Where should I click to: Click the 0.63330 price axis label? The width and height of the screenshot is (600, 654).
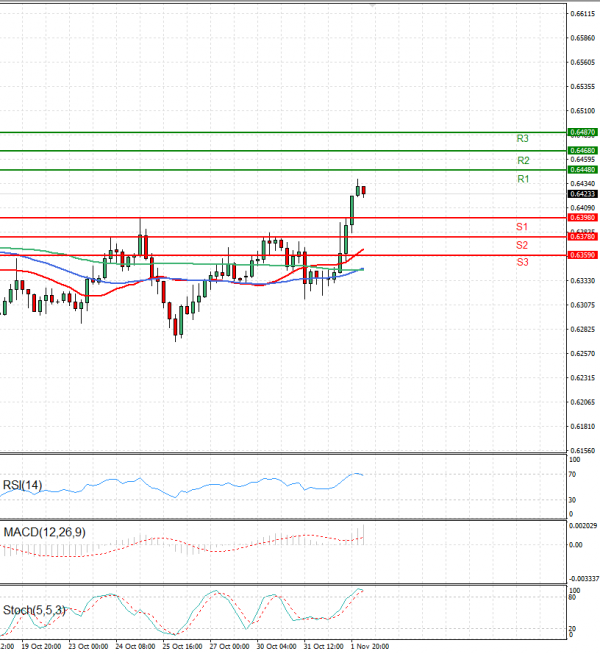[x=582, y=281]
